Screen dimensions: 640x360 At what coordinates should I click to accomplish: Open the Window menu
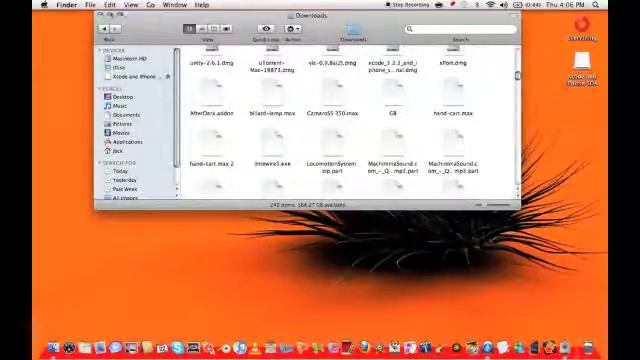(x=174, y=5)
